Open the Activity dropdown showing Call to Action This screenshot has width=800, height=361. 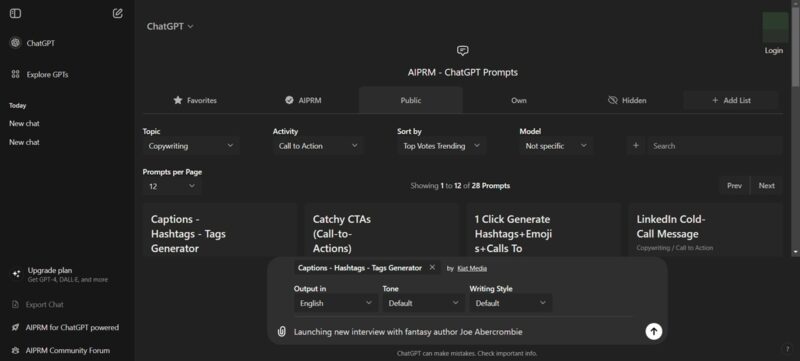[318, 146]
